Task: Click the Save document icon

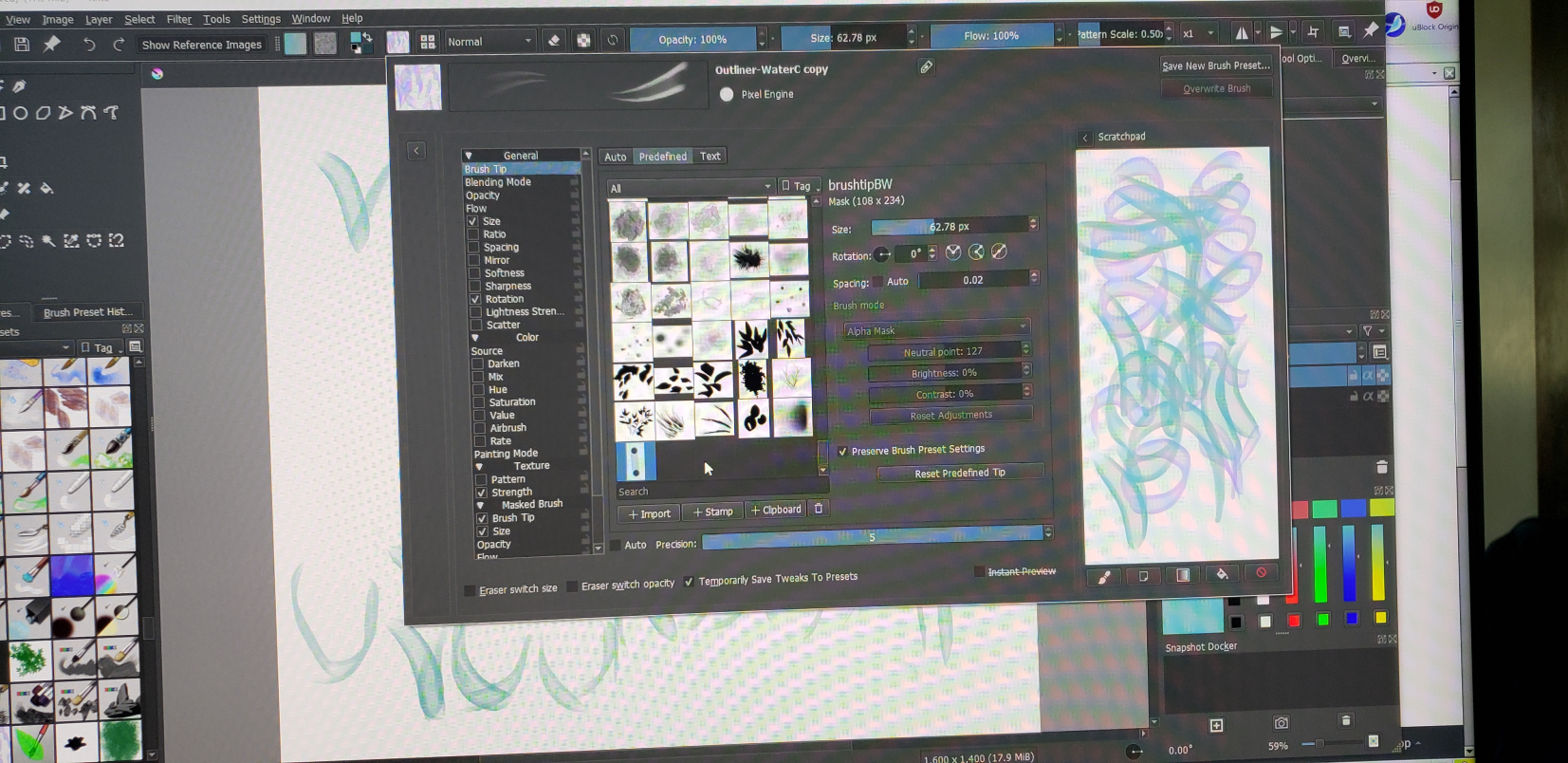Action: 21,44
